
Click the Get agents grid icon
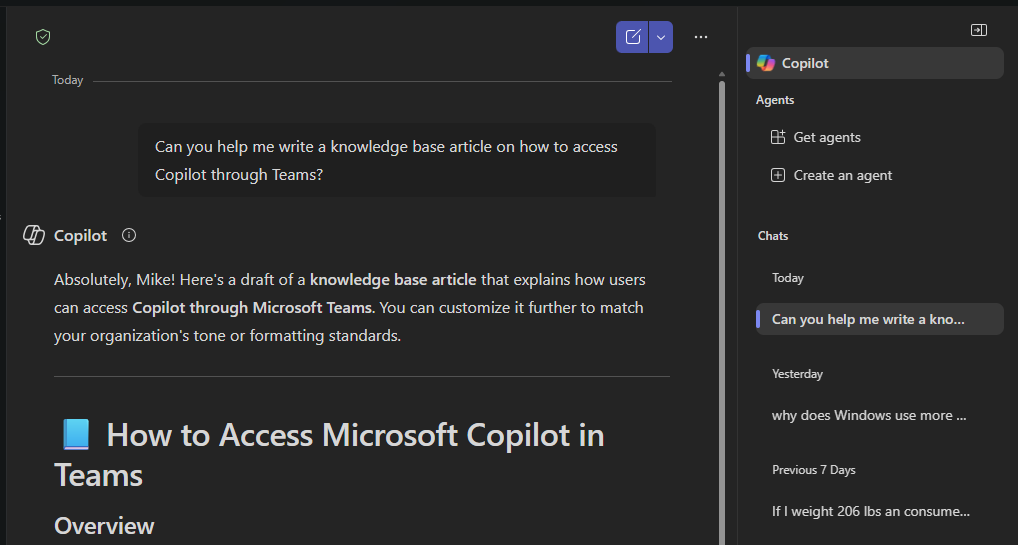(x=778, y=137)
